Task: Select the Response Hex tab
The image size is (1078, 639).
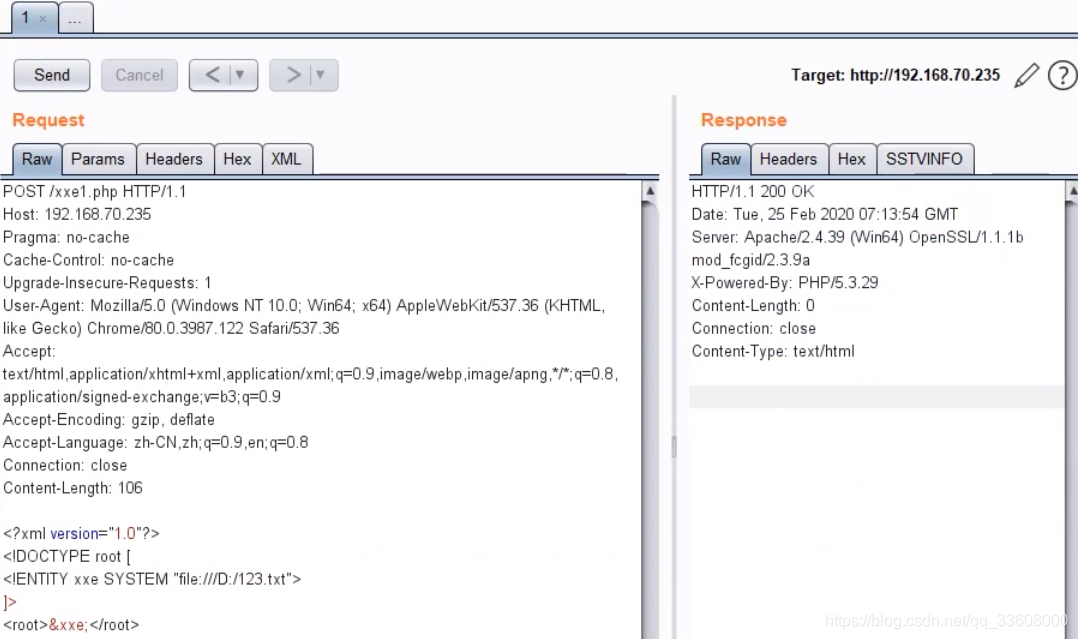Action: click(851, 159)
